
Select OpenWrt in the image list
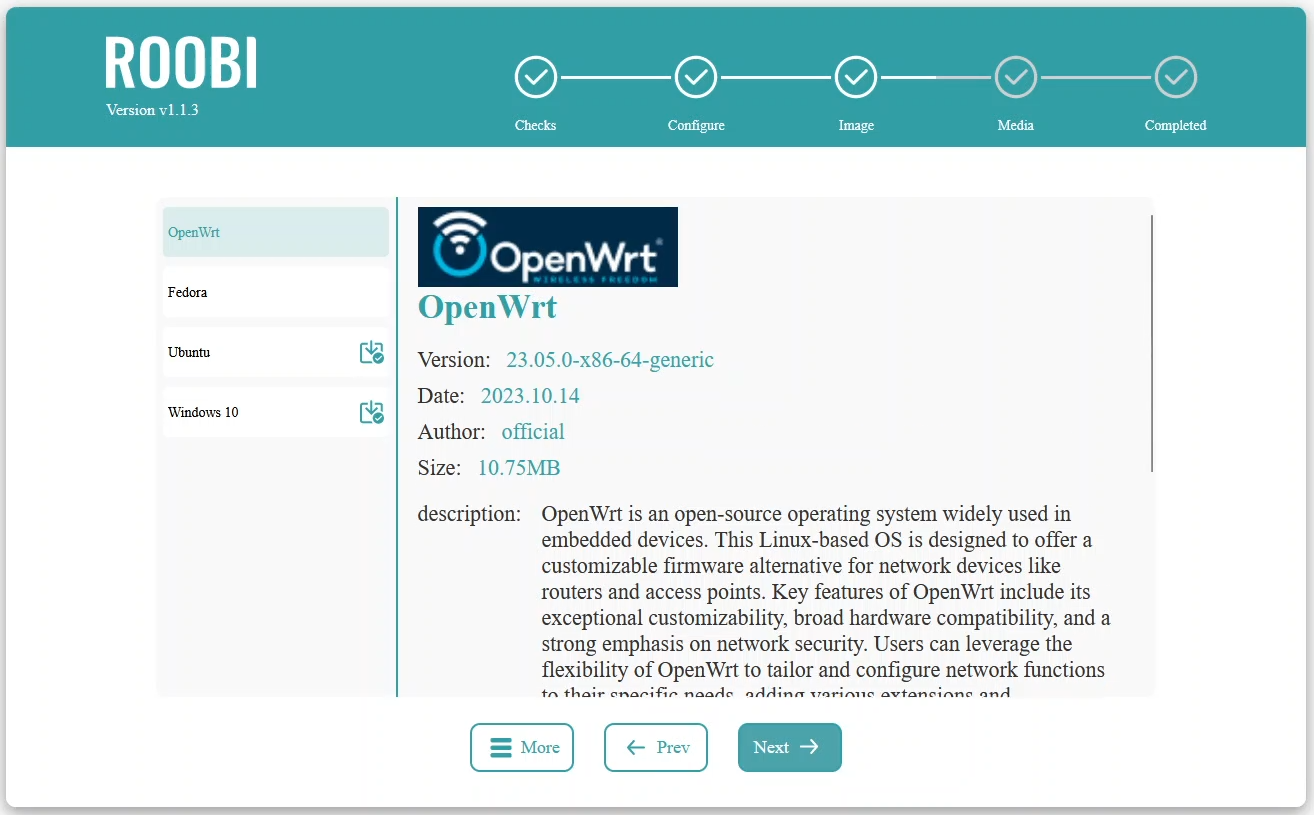(276, 232)
